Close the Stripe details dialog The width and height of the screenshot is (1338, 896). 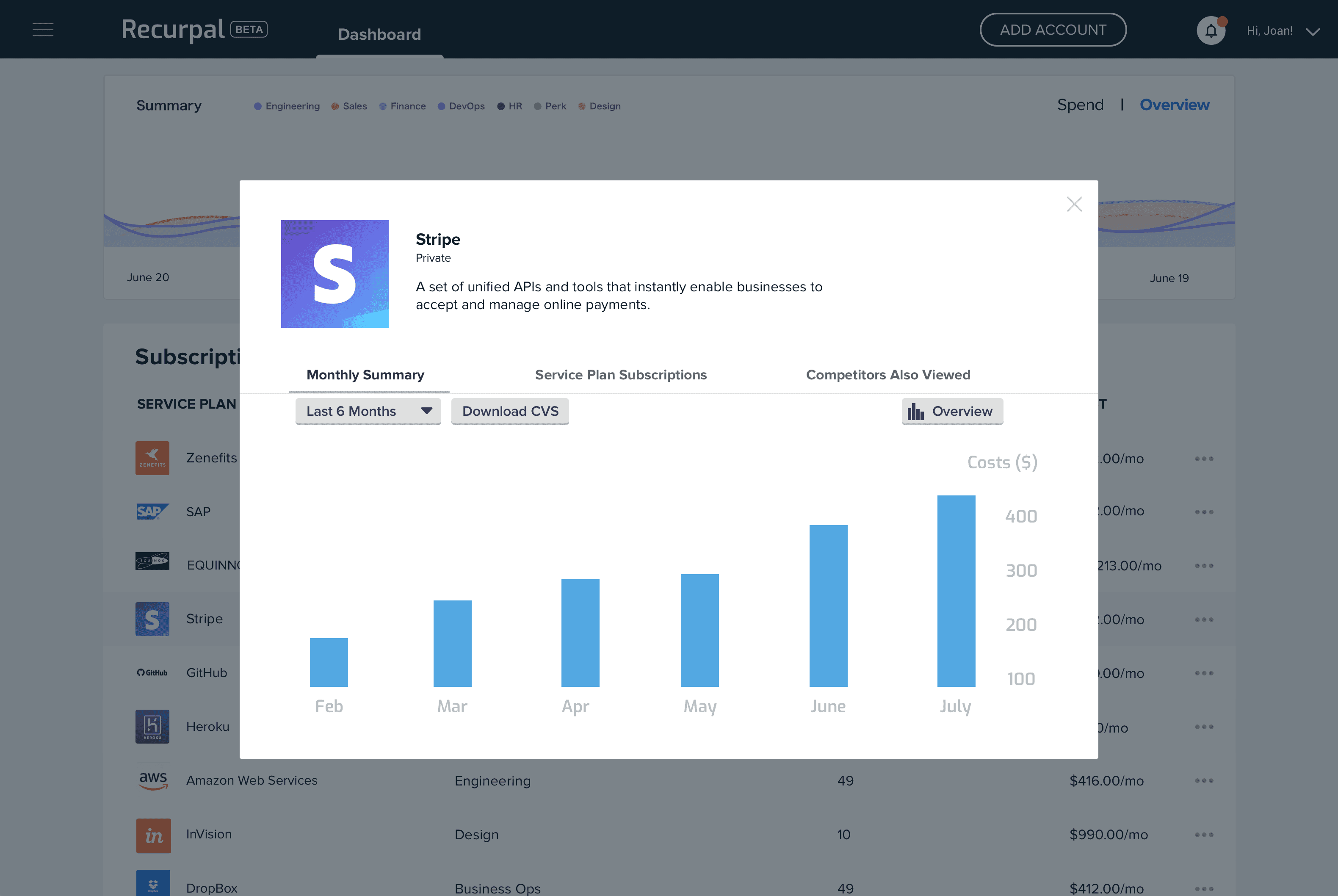[1074, 204]
